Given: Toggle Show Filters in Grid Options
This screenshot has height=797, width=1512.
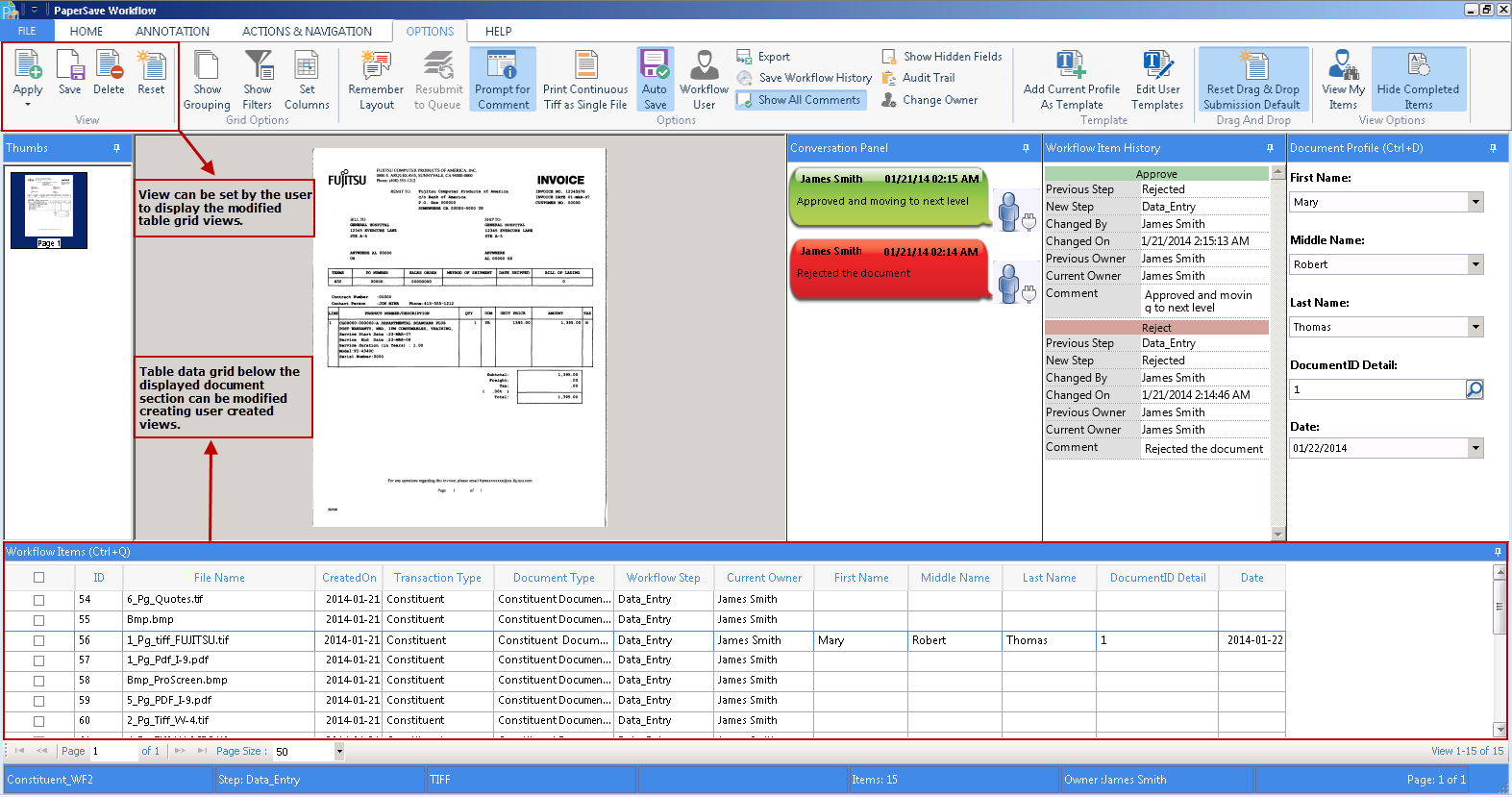Looking at the screenshot, I should 257,80.
